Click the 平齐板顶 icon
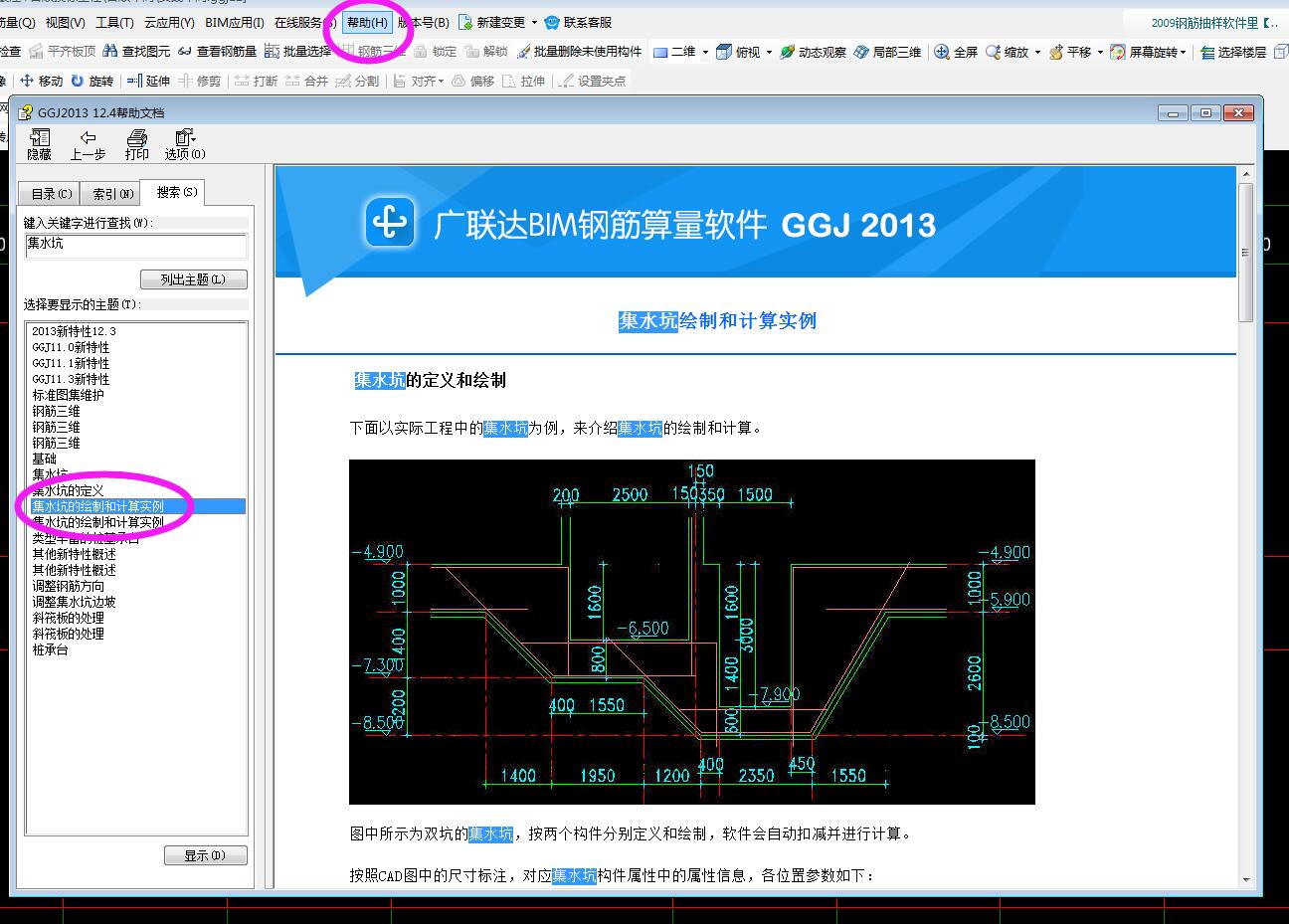 (36, 52)
